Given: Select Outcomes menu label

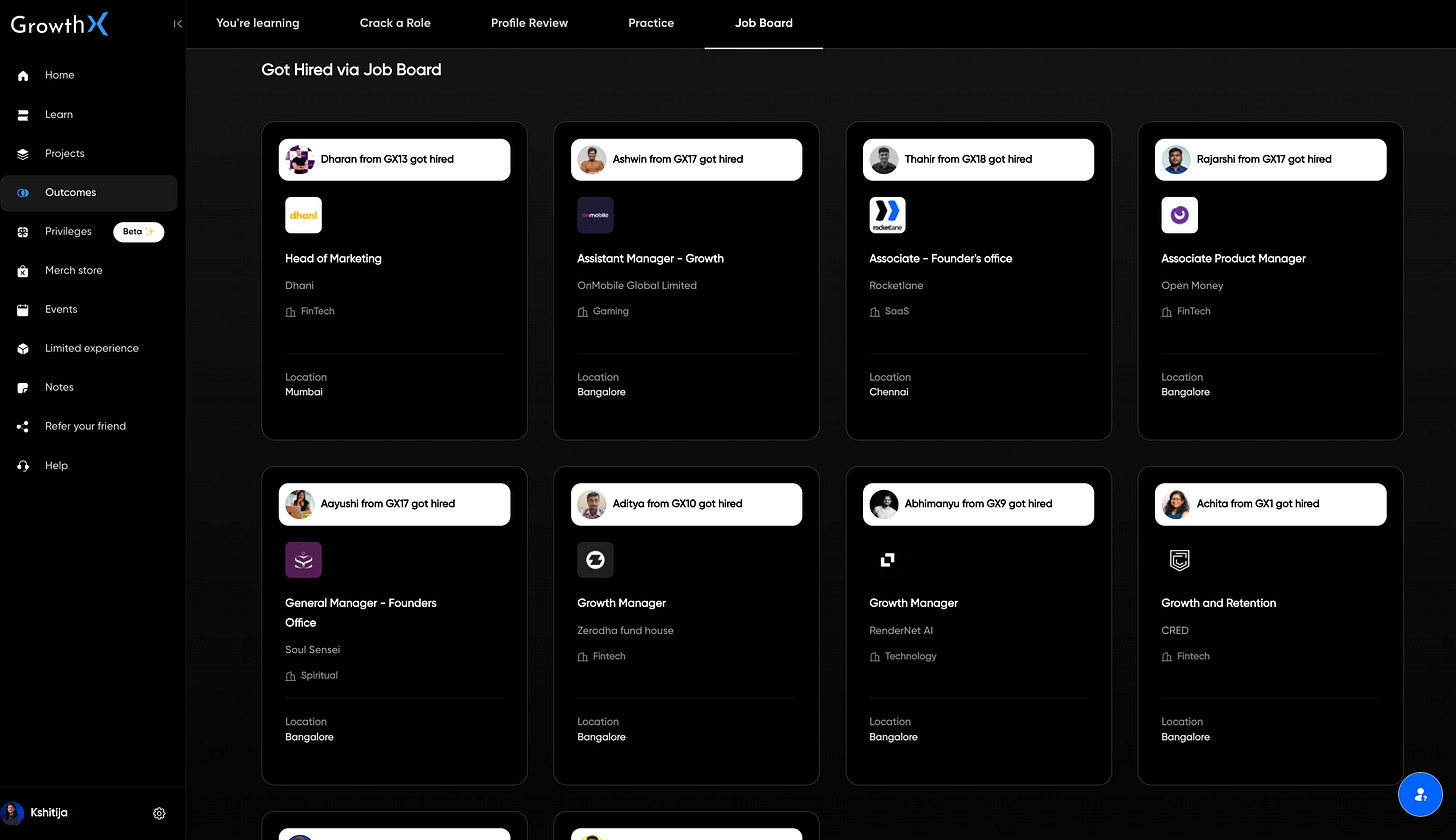Looking at the screenshot, I should pyautogui.click(x=71, y=192).
